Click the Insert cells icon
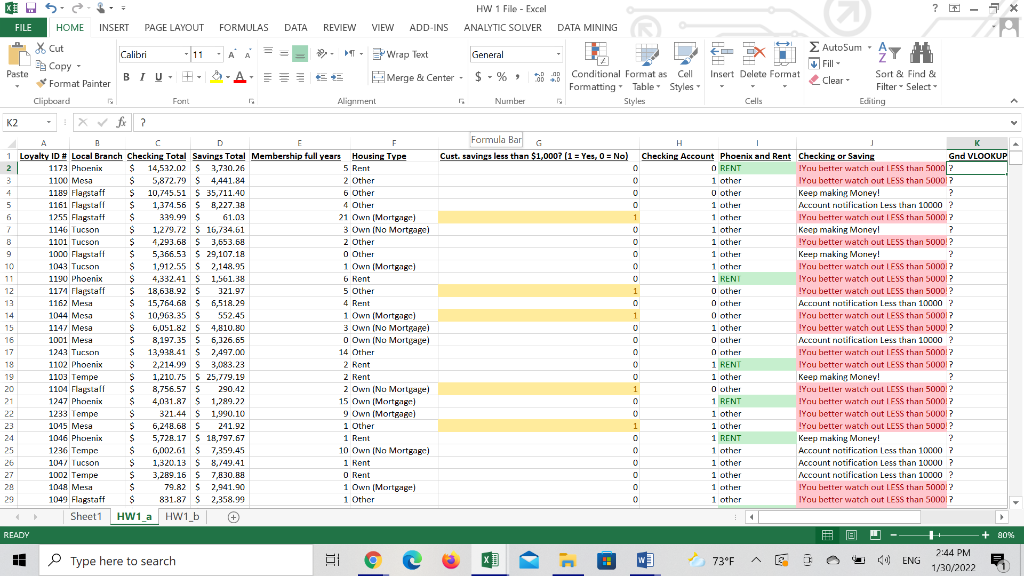Screen dimensions: 1024x576 (722, 55)
